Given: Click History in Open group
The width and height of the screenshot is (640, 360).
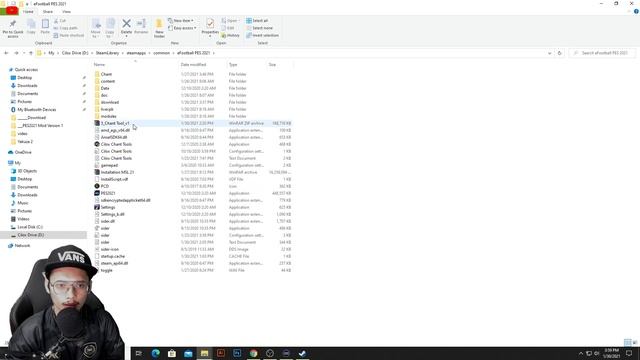Looking at the screenshot, I should click(230, 35).
